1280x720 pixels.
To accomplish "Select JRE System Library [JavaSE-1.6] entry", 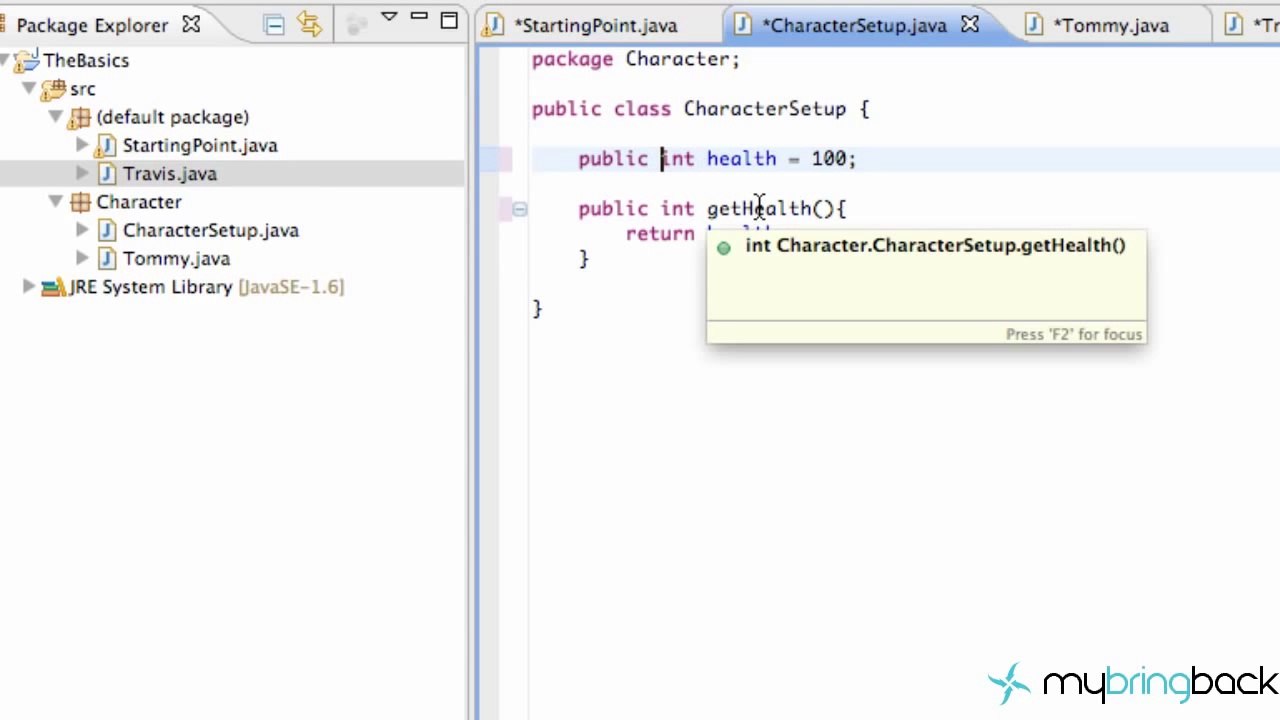I will tap(206, 287).
